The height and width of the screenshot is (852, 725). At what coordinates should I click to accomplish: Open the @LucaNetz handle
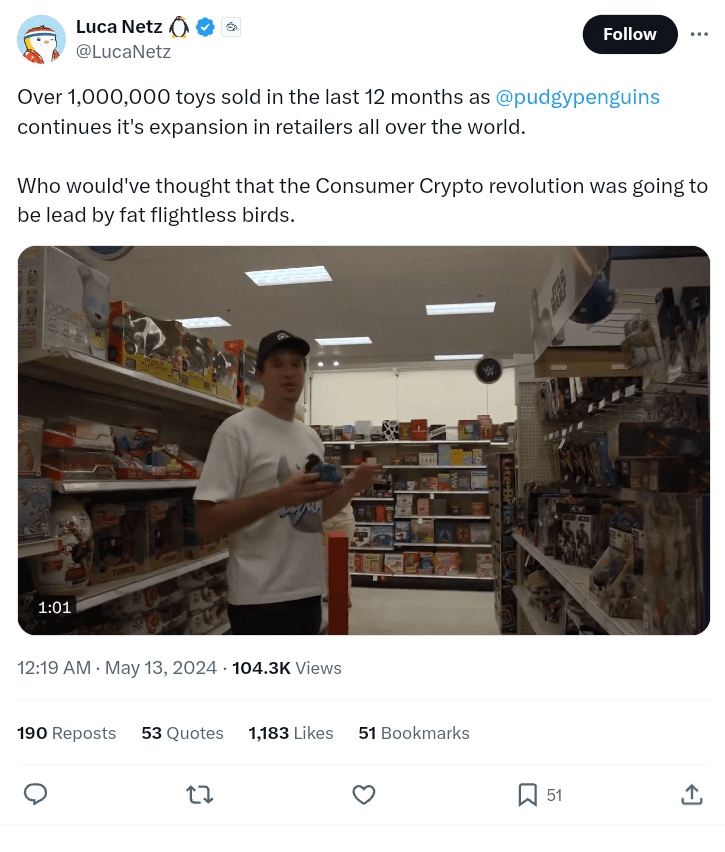point(123,52)
